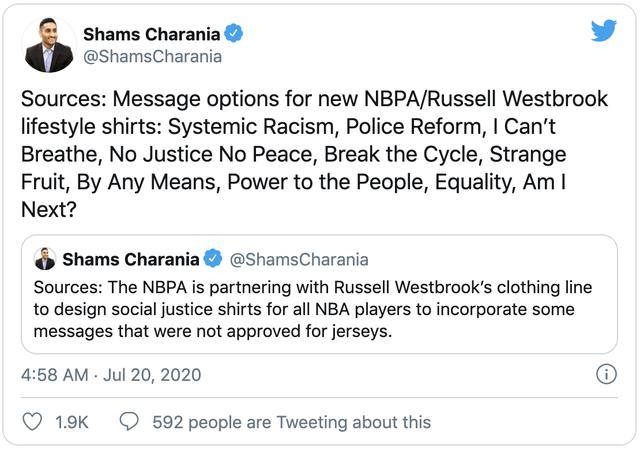Image resolution: width=640 pixels, height=449 pixels.
Task: Click the Twitter bird logo
Action: point(603,30)
